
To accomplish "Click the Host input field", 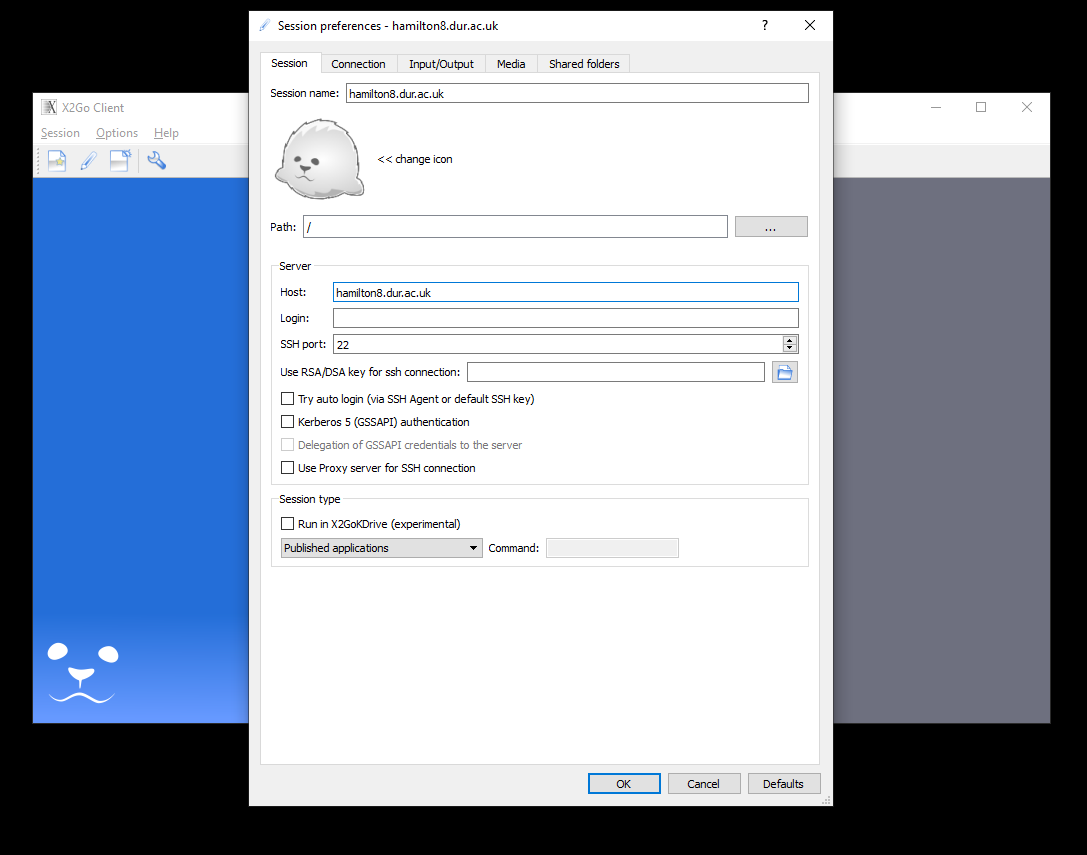I will 566,293.
